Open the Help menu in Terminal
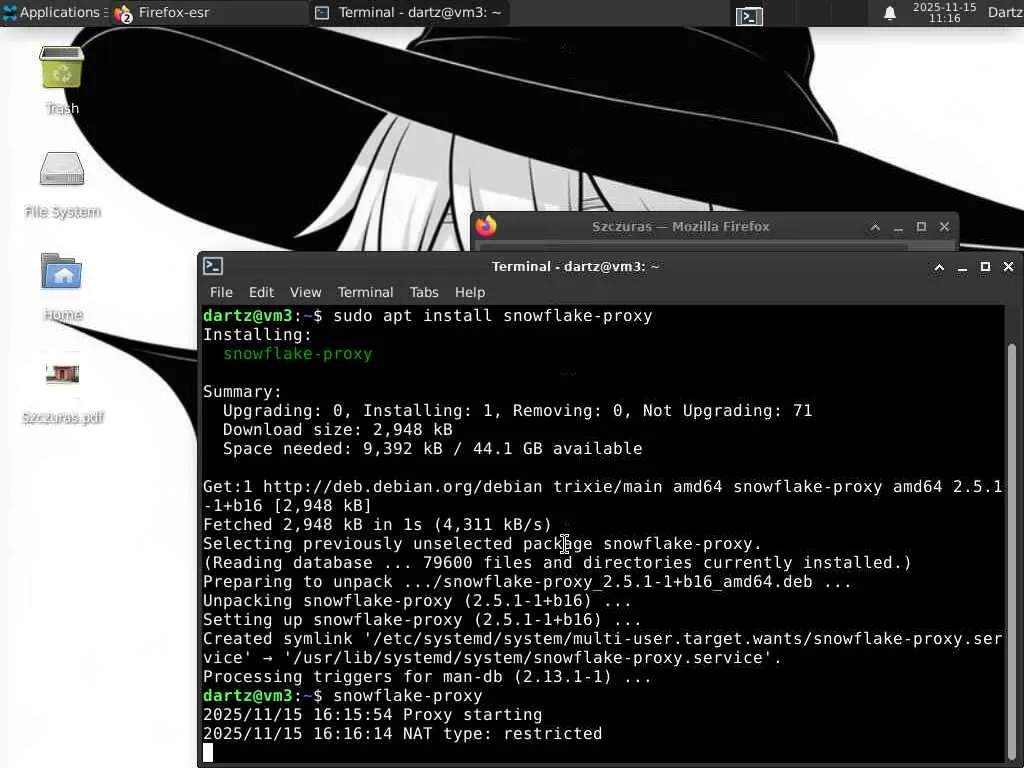Screen dimensions: 1024x768 470,292
